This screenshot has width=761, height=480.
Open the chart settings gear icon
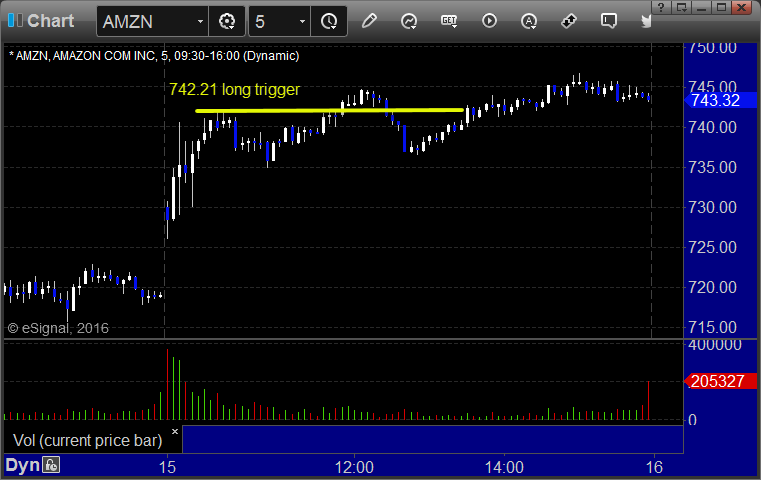[x=227, y=21]
